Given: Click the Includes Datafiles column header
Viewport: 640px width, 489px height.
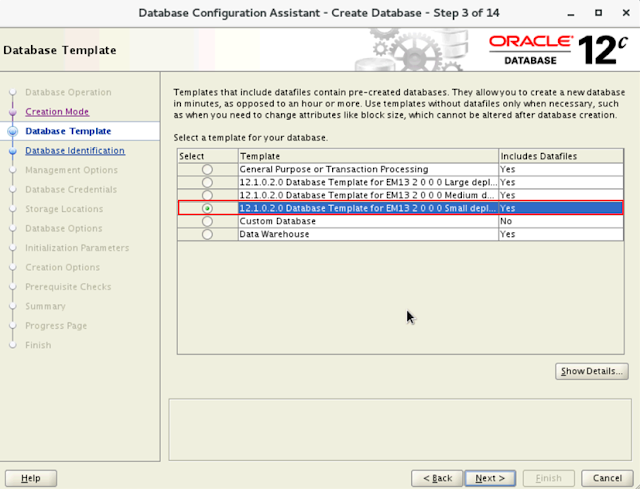Looking at the screenshot, I should [x=561, y=156].
